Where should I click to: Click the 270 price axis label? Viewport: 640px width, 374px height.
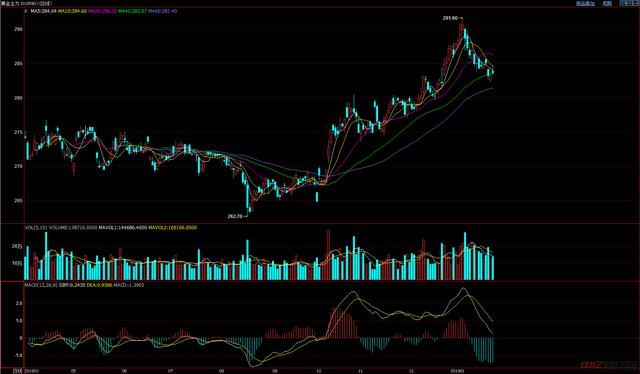pos(19,167)
